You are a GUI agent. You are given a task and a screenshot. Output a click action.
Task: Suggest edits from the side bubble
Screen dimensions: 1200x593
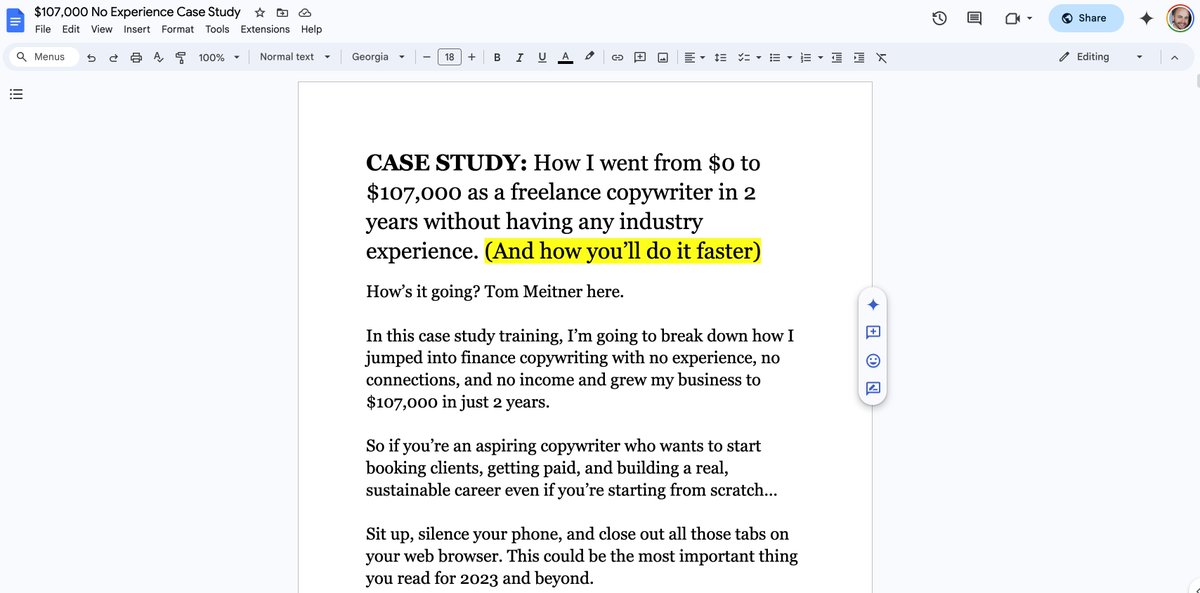pyautogui.click(x=873, y=389)
